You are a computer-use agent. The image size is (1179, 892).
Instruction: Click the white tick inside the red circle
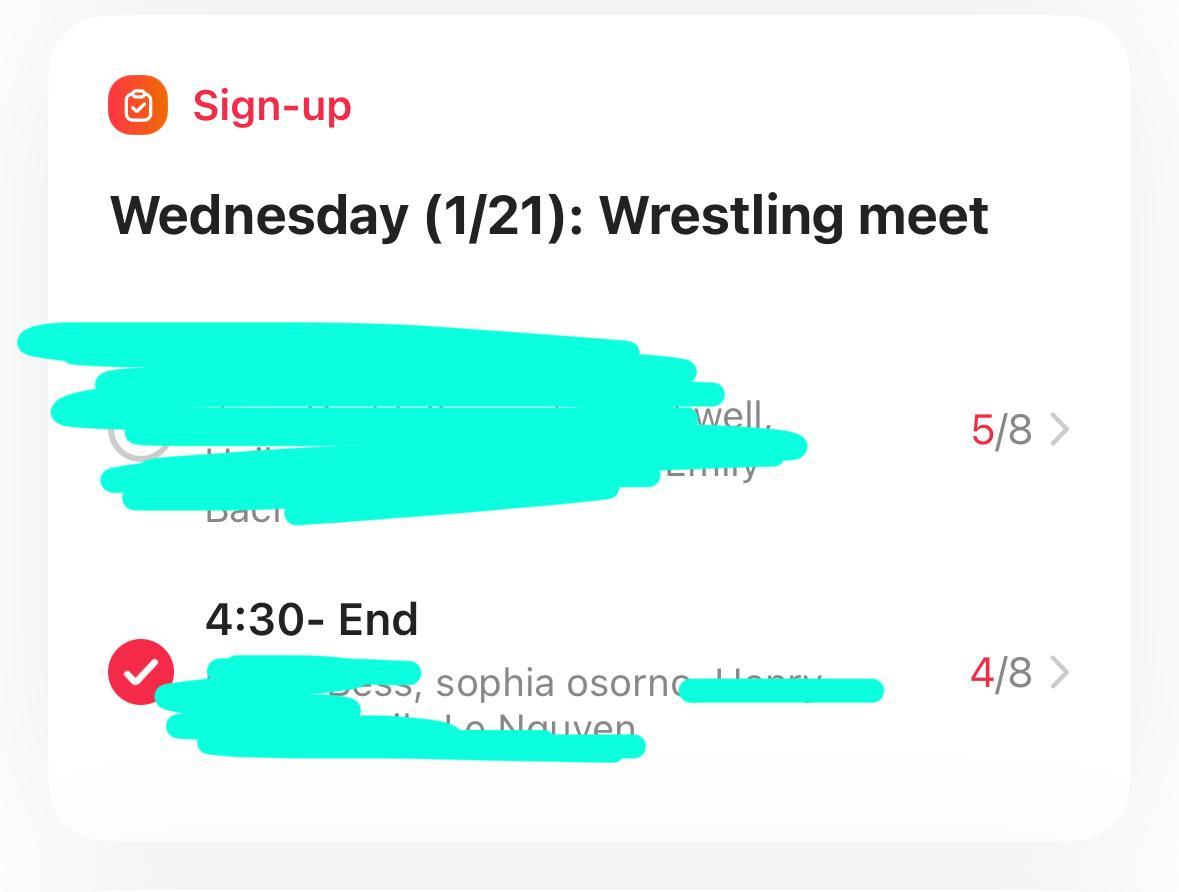pyautogui.click(x=141, y=671)
